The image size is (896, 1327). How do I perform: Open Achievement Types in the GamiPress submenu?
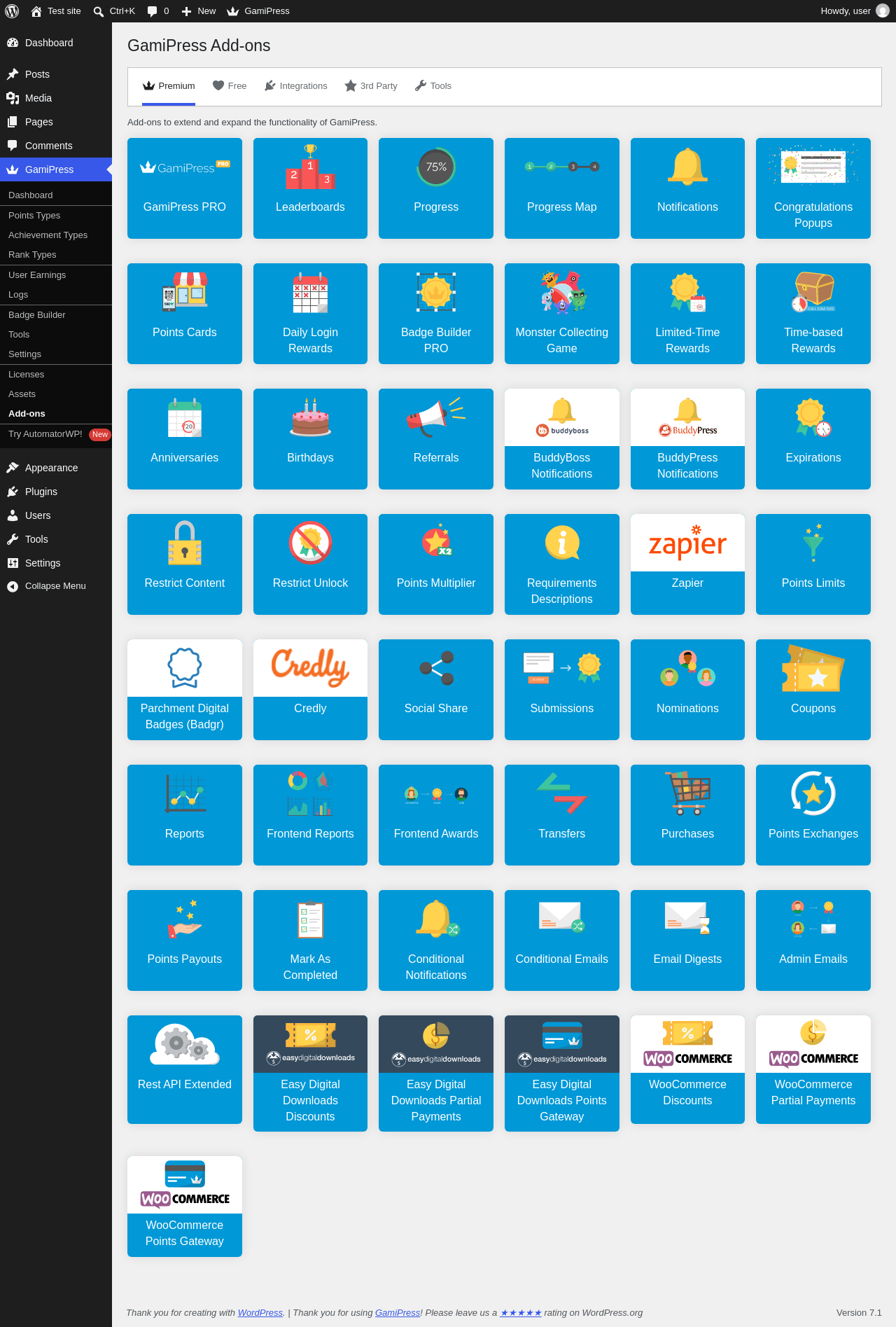tap(56, 235)
